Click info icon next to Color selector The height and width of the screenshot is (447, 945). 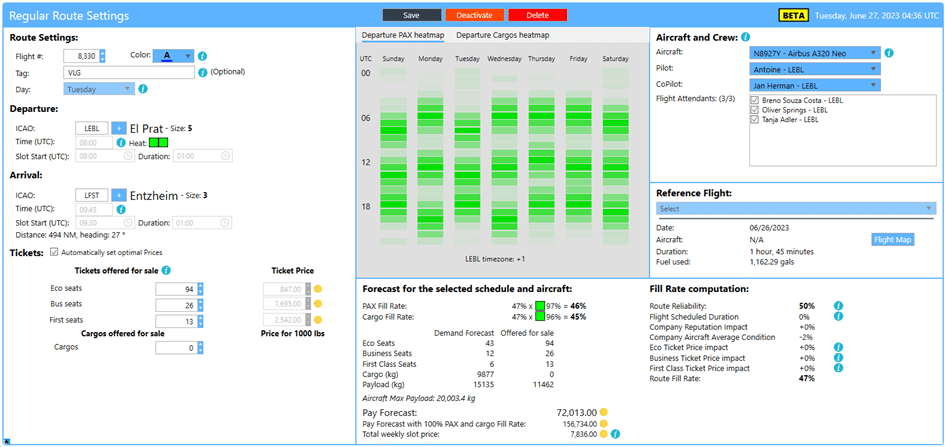pos(203,56)
